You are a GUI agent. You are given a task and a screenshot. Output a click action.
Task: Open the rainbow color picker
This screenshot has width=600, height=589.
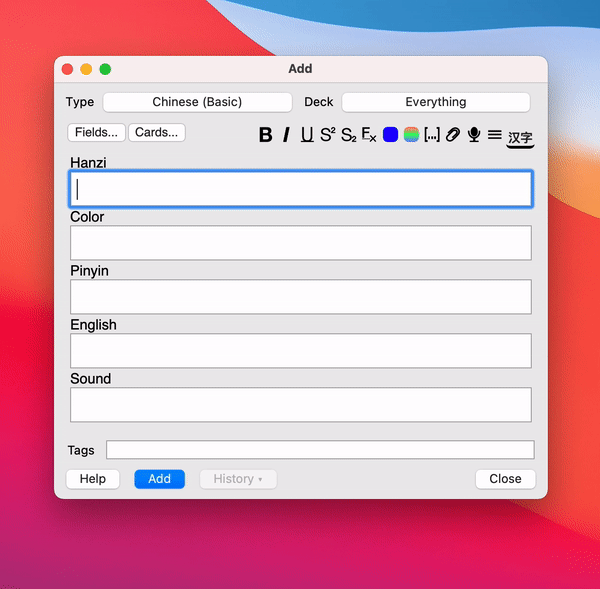(411, 135)
